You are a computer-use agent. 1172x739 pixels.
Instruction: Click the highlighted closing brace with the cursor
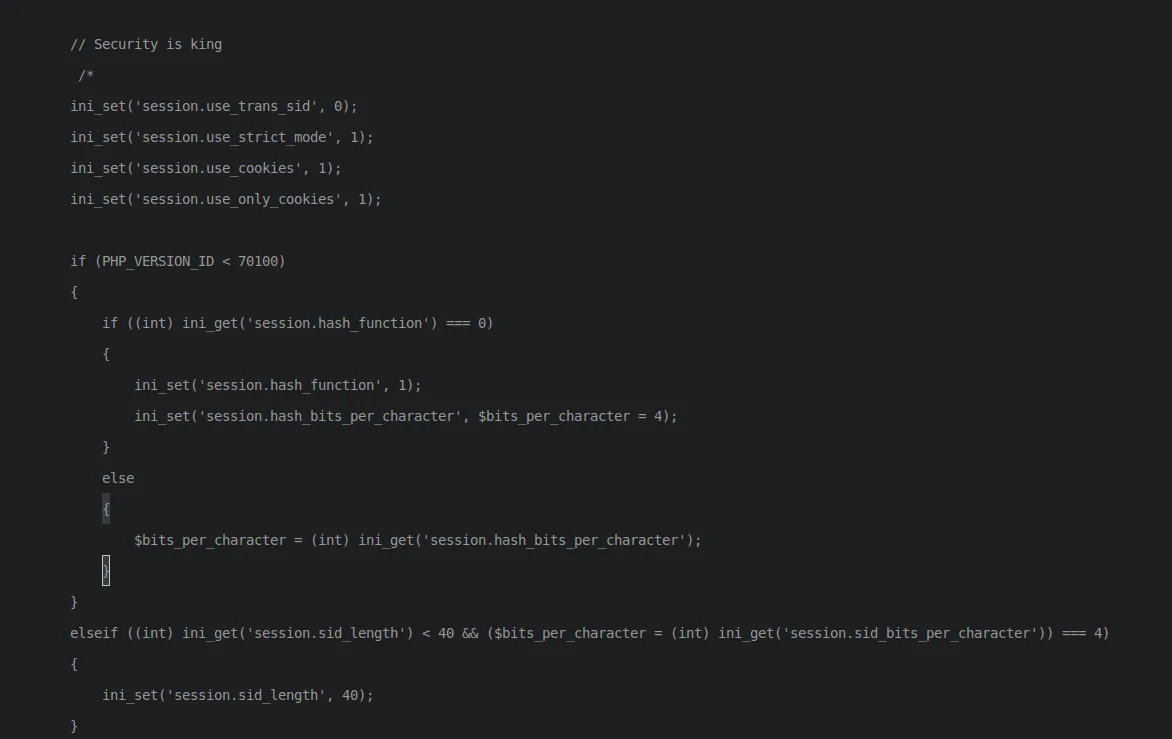106,571
